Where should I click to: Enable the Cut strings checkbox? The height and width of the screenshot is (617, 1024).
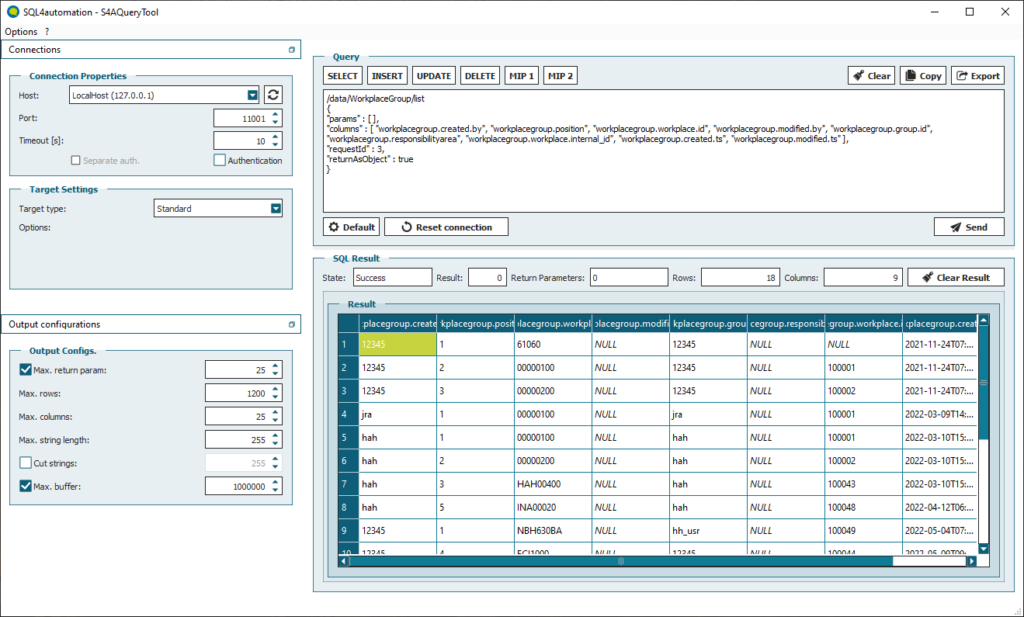coord(26,463)
